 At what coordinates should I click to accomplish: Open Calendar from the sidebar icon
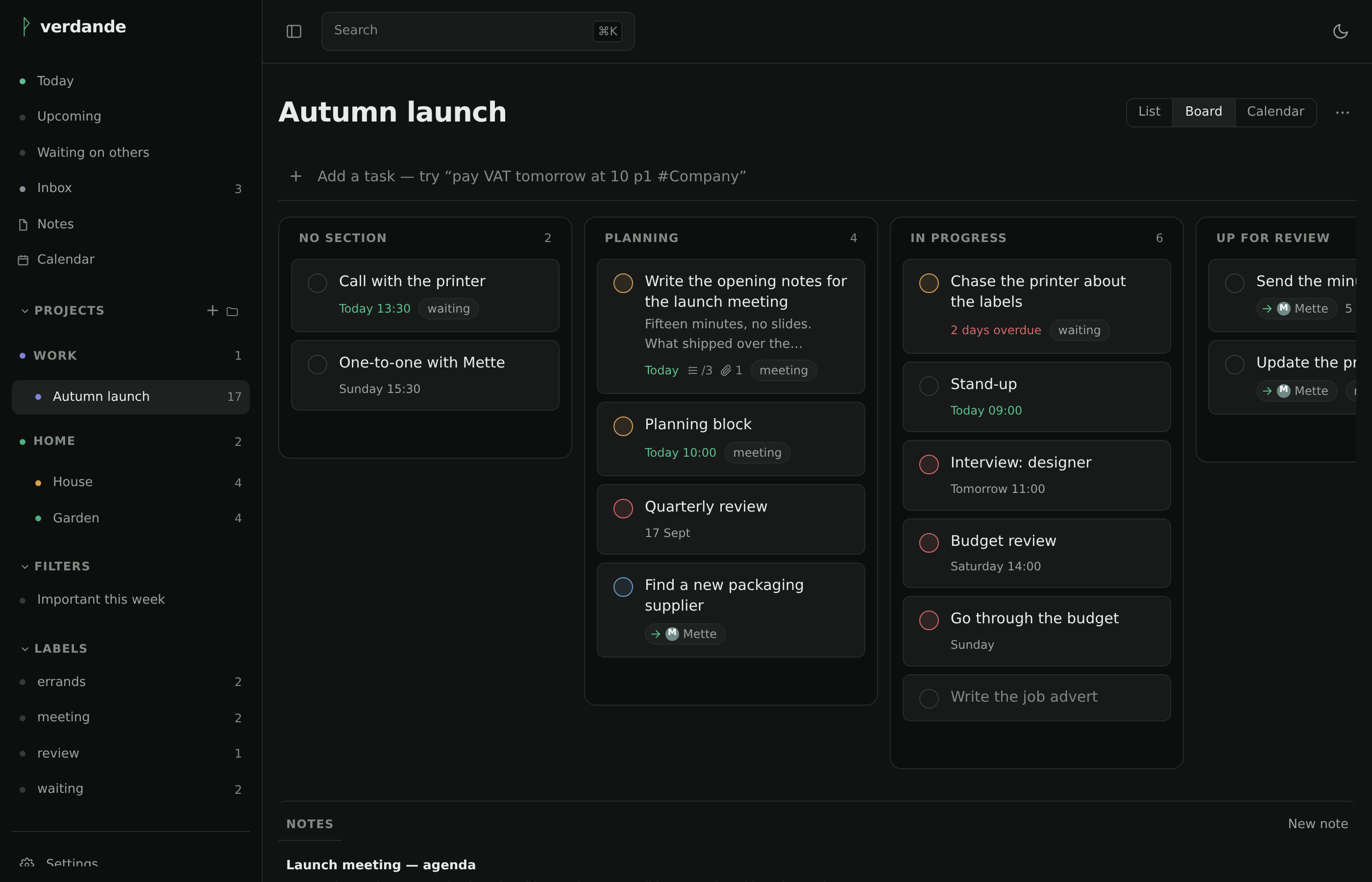click(23, 260)
